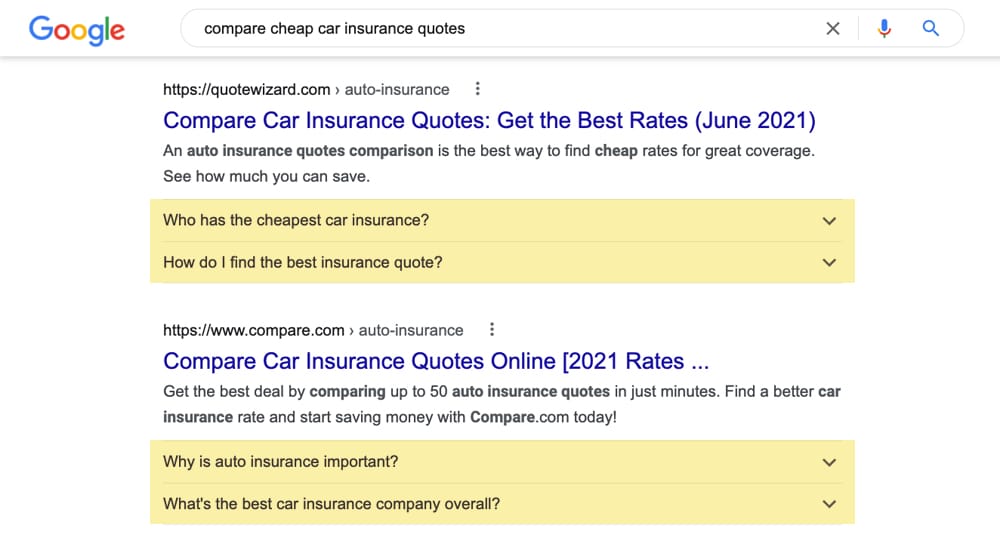
Task: Click the 'Who has the cheapest car insurance?' question text
Action: [x=296, y=220]
